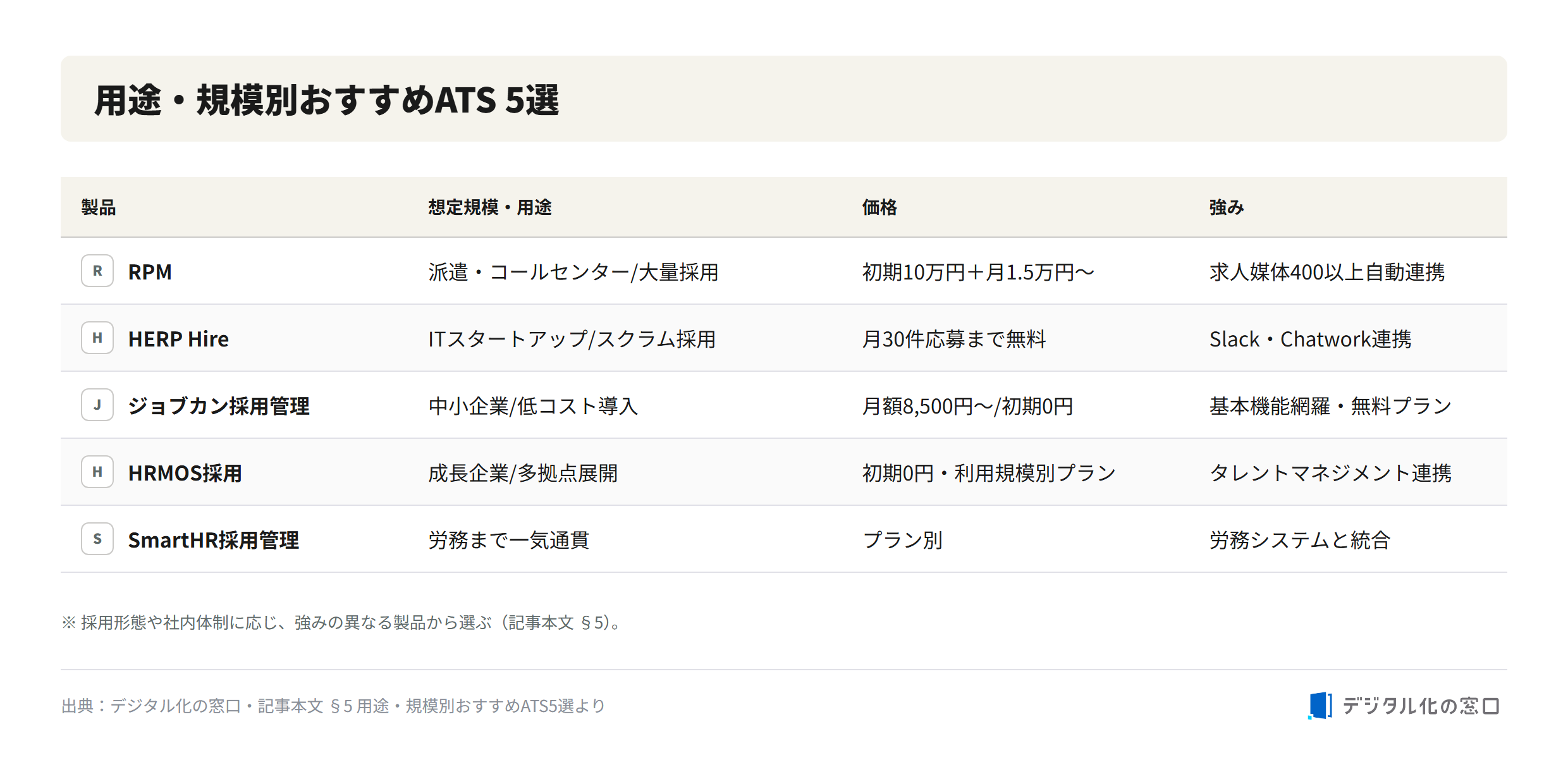
Task: Click the strength Slack・Chatwork連携
Action: [x=1311, y=339]
